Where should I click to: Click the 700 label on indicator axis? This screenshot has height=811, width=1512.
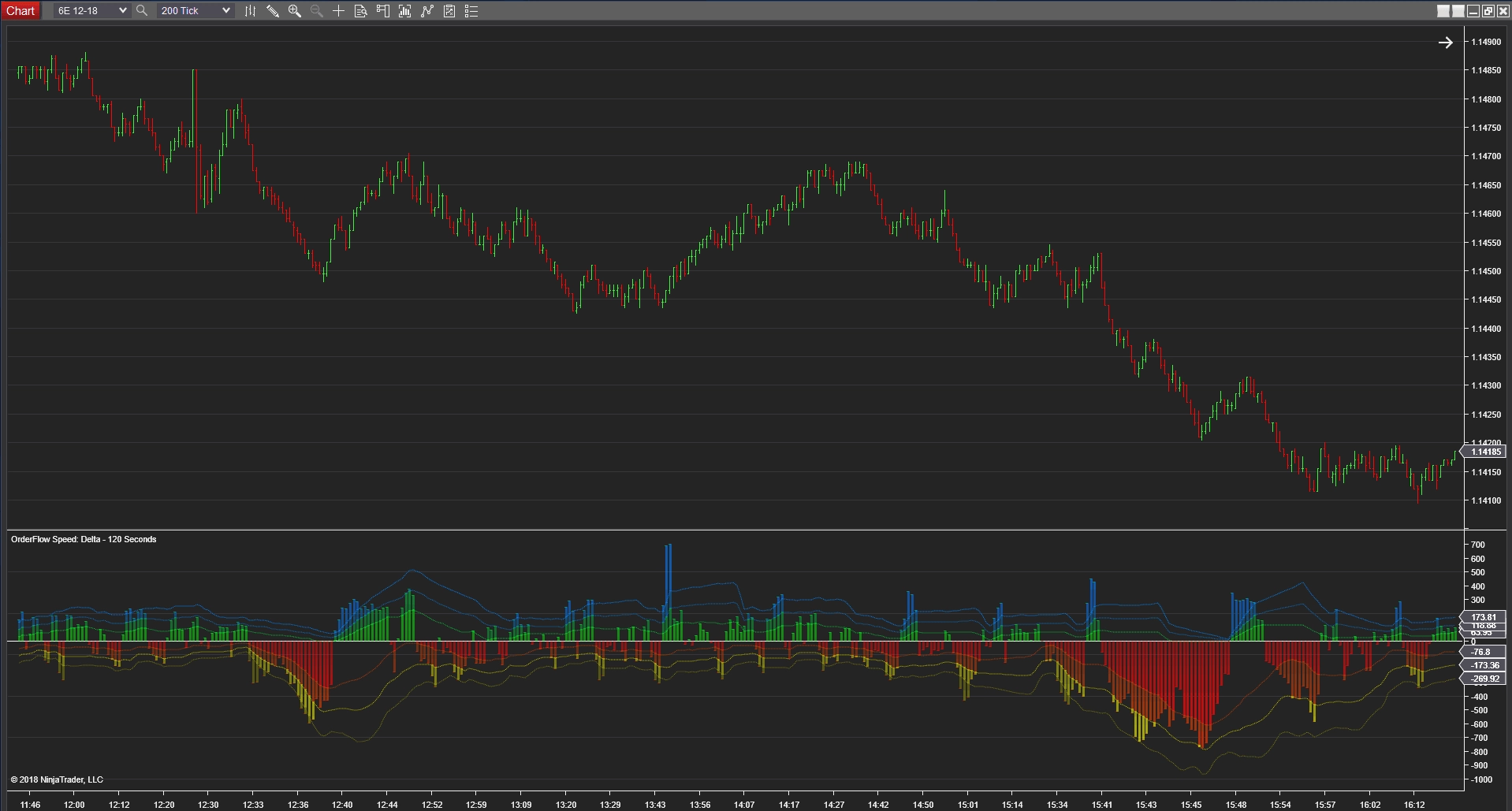point(1477,545)
